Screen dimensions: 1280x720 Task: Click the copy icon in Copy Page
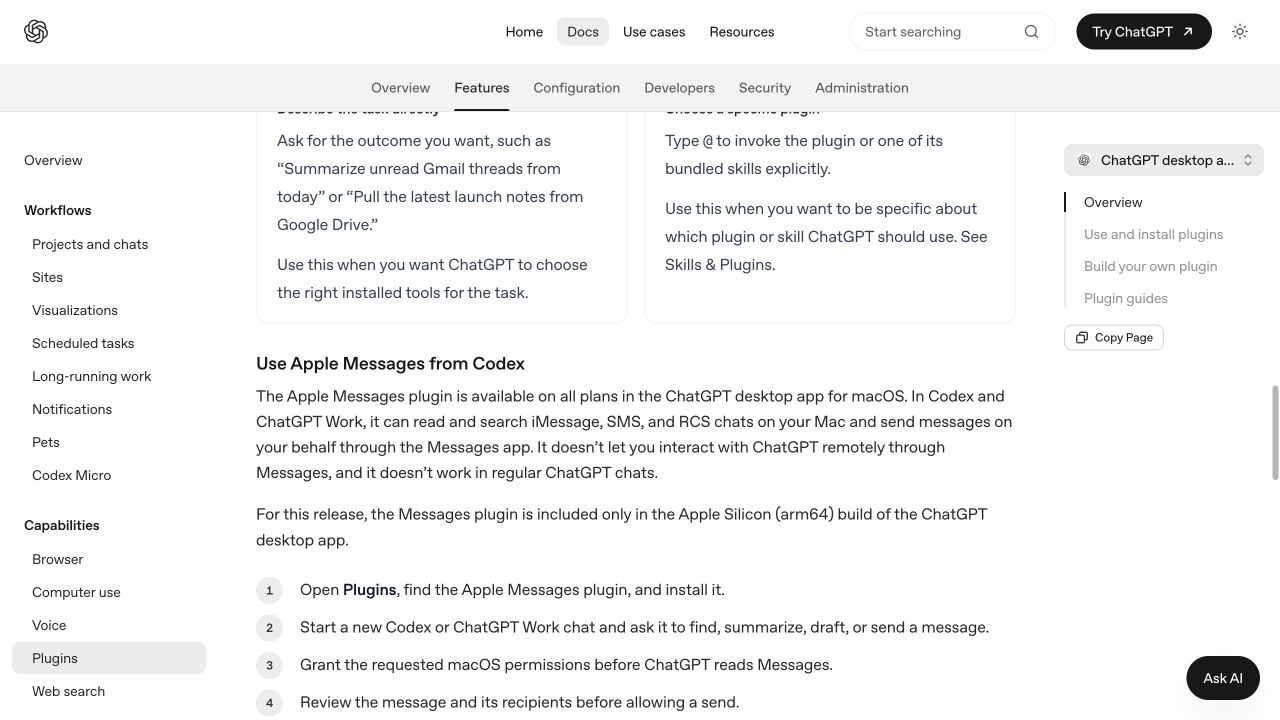tap(1081, 338)
